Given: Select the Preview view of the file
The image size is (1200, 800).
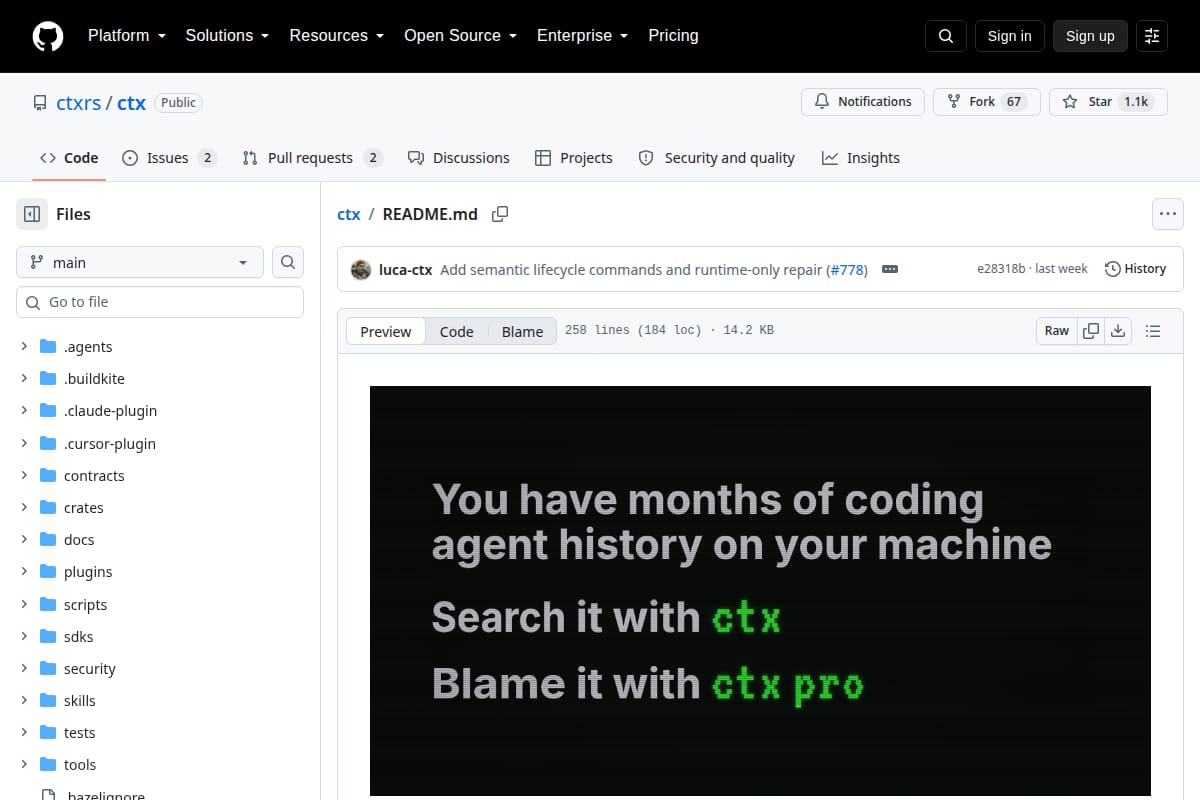Looking at the screenshot, I should coord(386,332).
